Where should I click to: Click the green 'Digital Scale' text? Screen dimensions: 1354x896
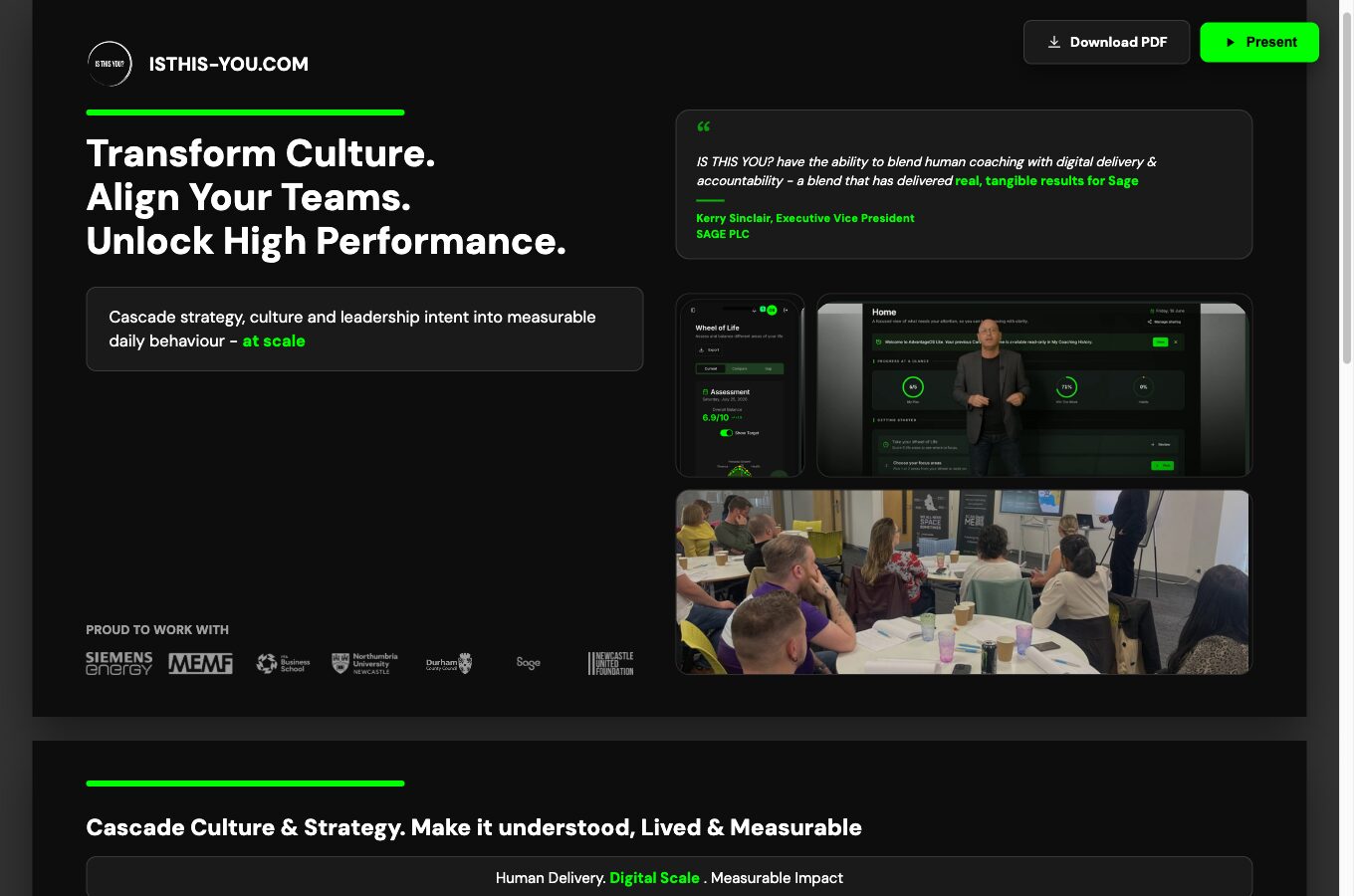coord(654,878)
